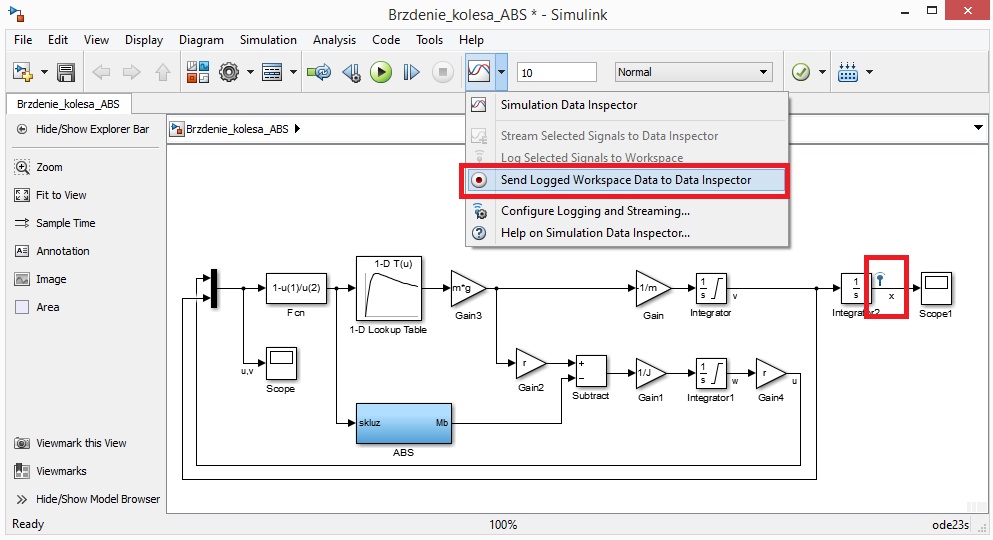Open the explorer bar history dropdown arrow
This screenshot has height=540, width=993.
978,128
